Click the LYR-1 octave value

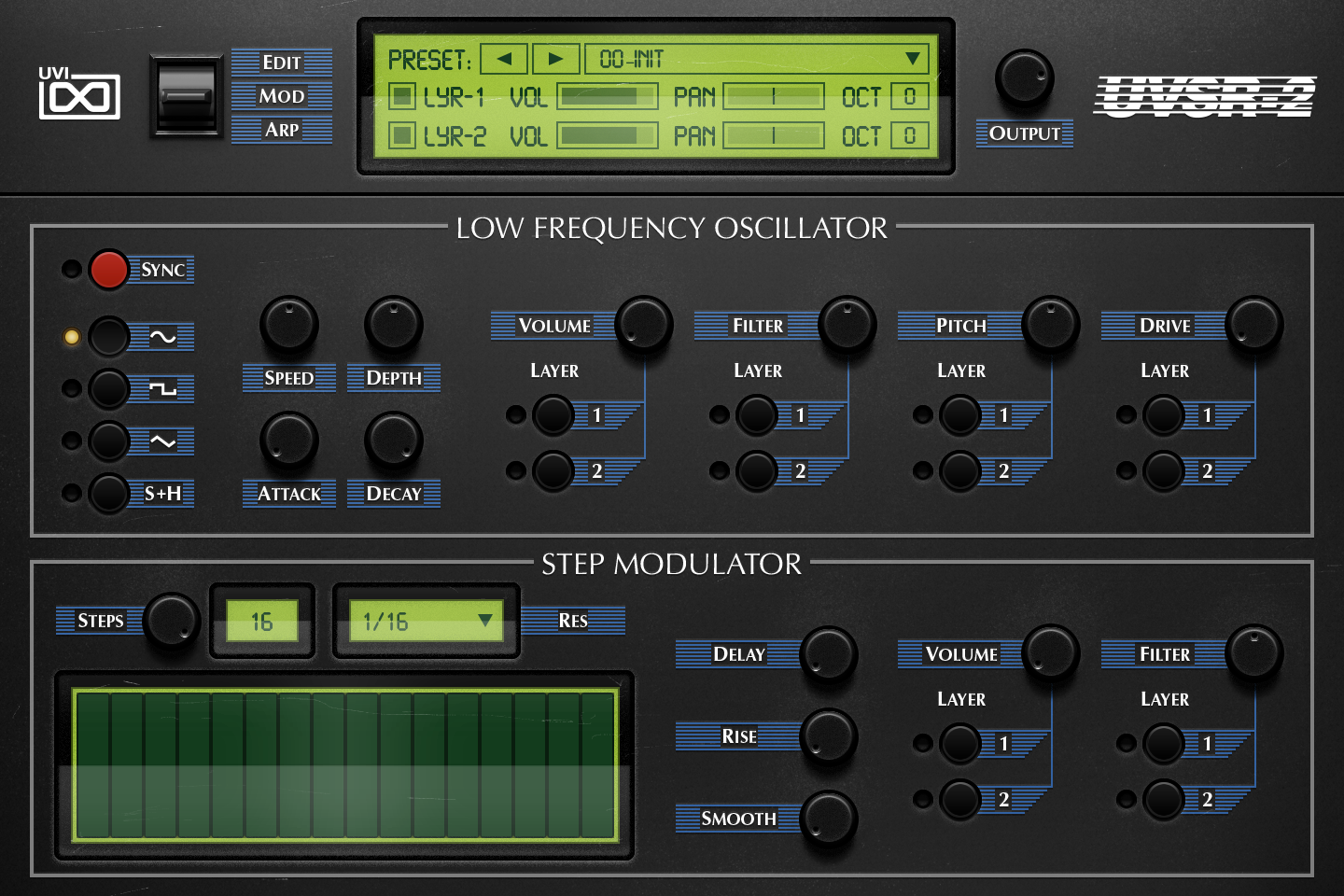pos(910,96)
